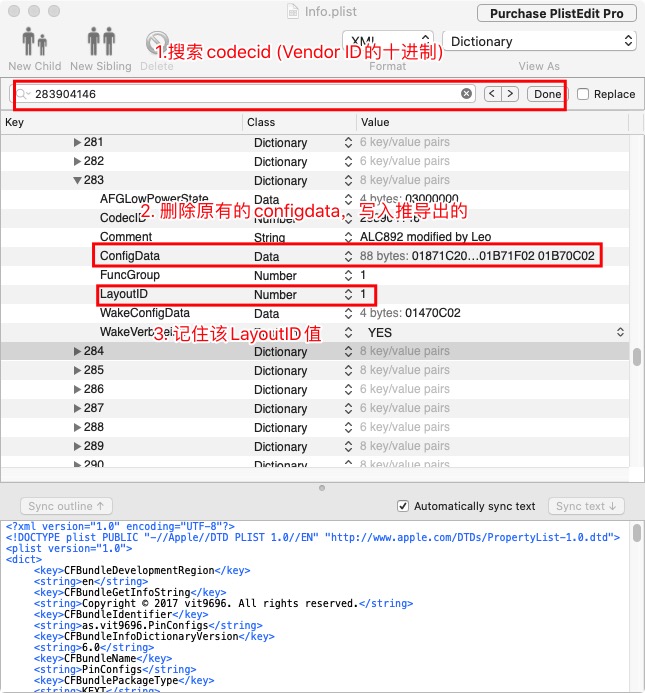
Task: Click the CFBundleDevelopmentRegion key in XML
Action: (139, 571)
